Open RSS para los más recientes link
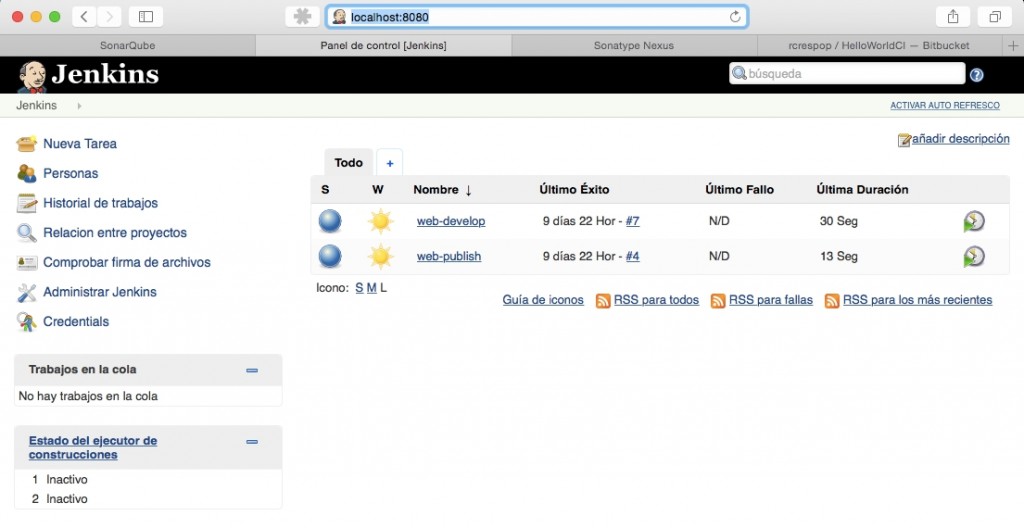 pos(918,300)
